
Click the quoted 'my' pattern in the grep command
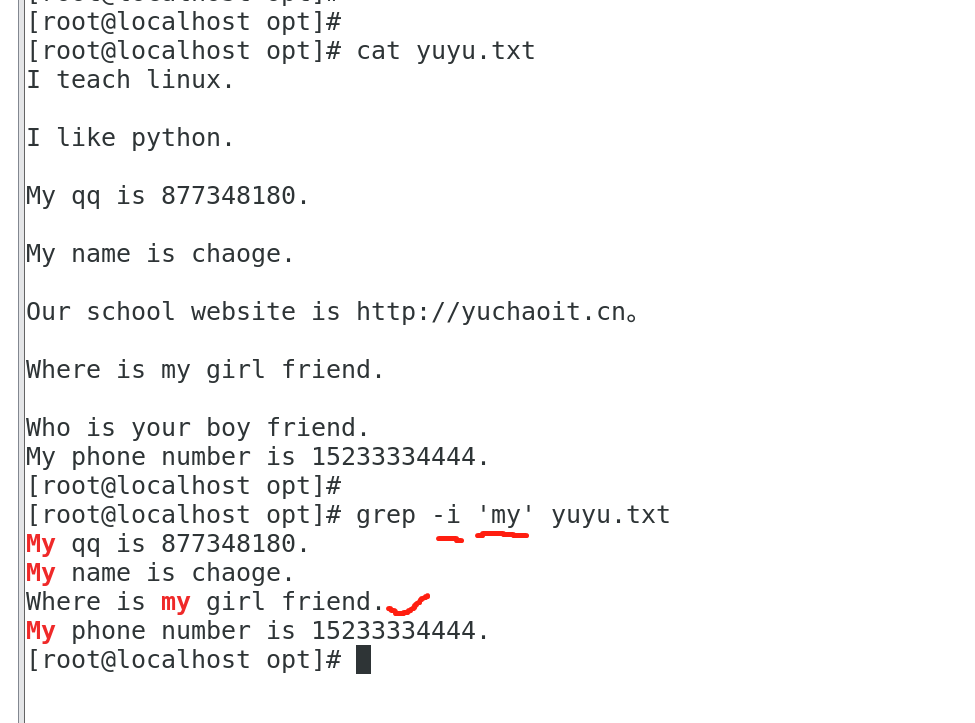[506, 515]
